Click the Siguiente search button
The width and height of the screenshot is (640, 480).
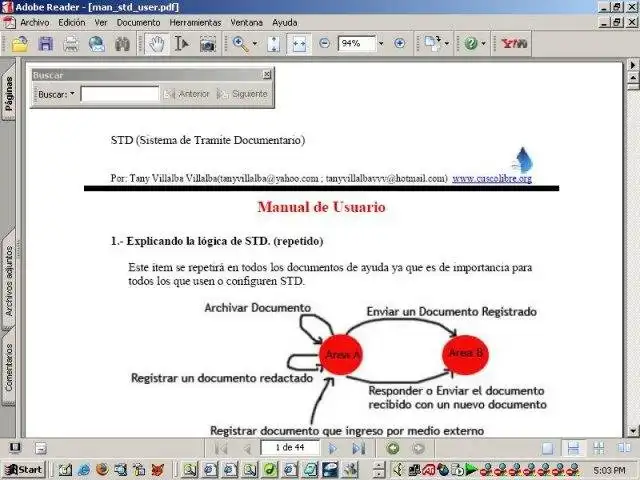242,94
